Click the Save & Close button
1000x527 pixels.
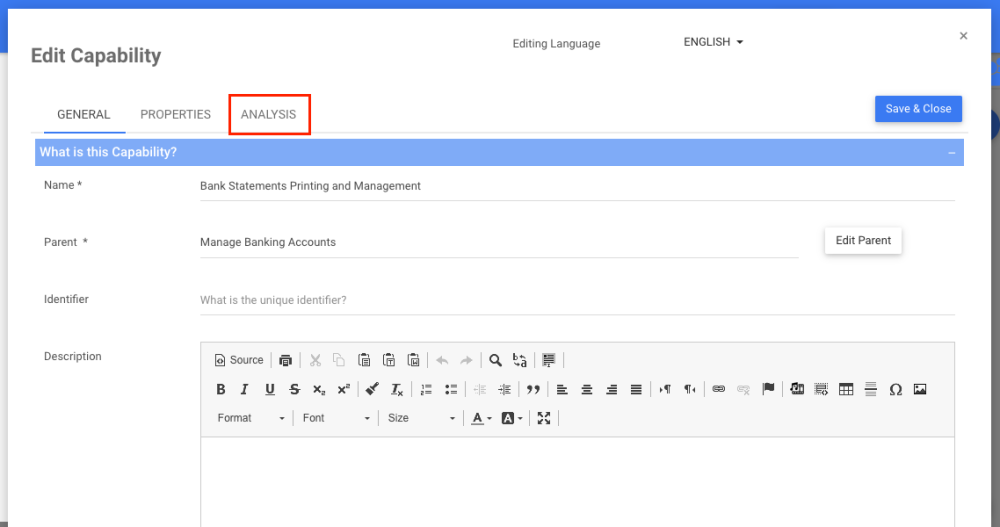pos(918,108)
